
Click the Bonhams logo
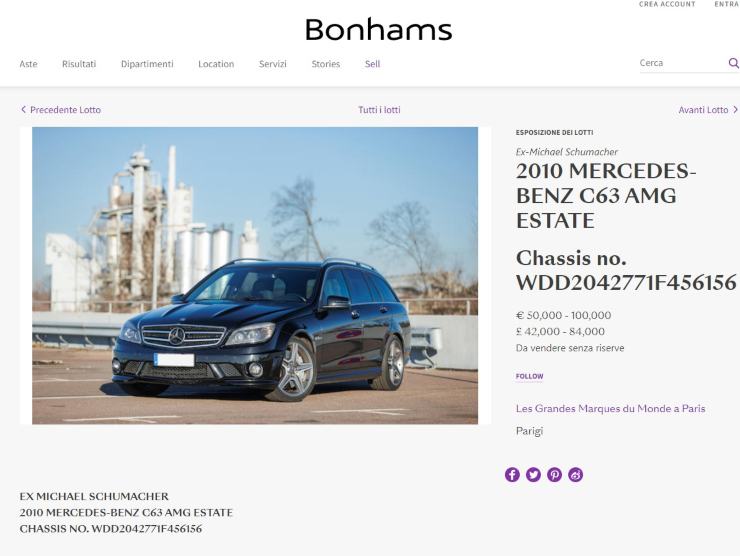(378, 29)
